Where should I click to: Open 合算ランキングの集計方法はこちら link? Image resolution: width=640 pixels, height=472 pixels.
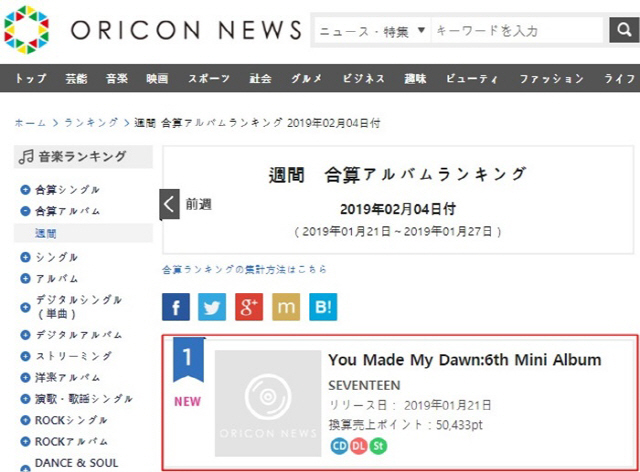click(244, 269)
